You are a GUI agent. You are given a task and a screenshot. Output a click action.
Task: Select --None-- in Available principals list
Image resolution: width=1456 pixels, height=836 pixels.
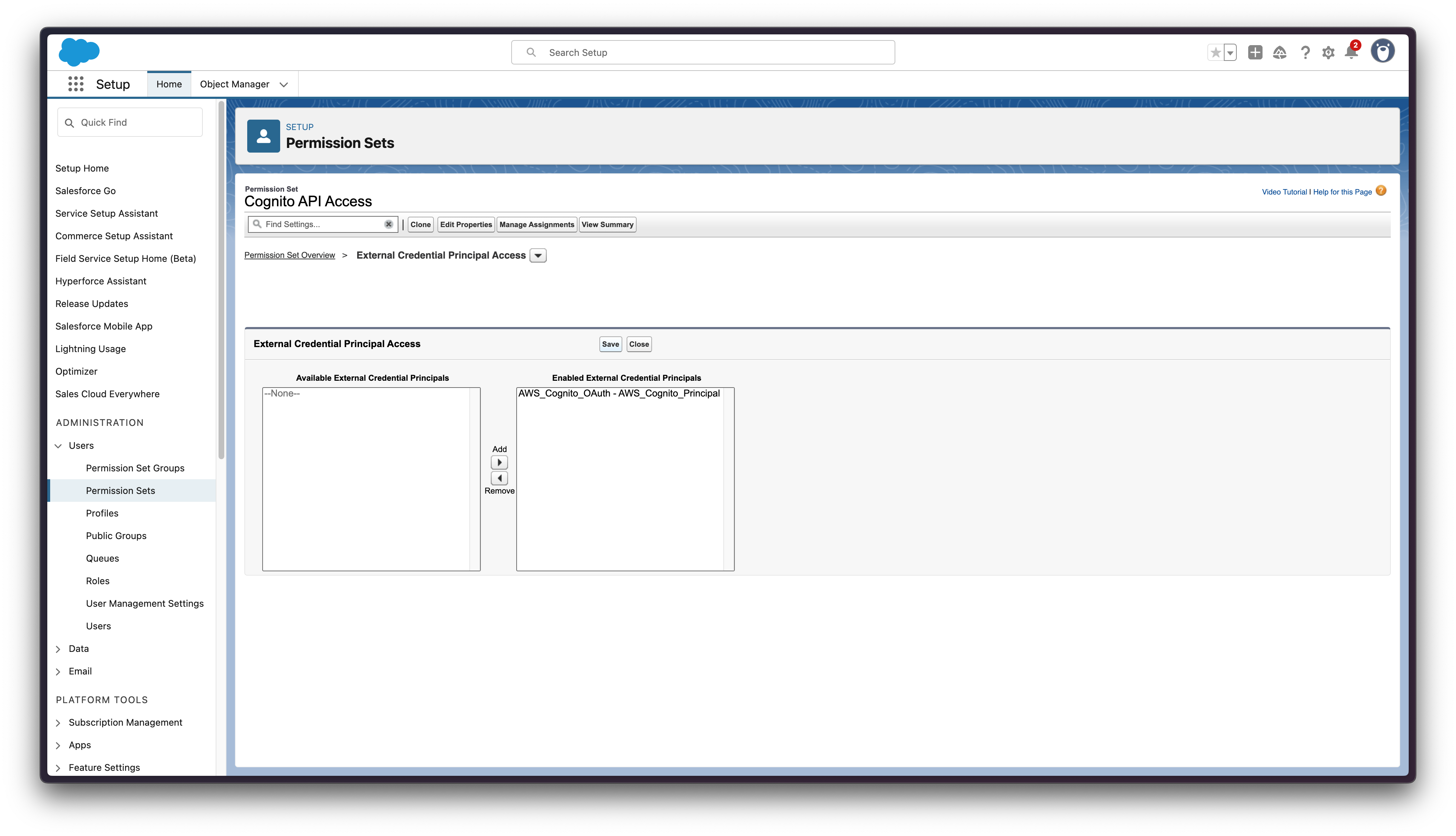(x=281, y=394)
